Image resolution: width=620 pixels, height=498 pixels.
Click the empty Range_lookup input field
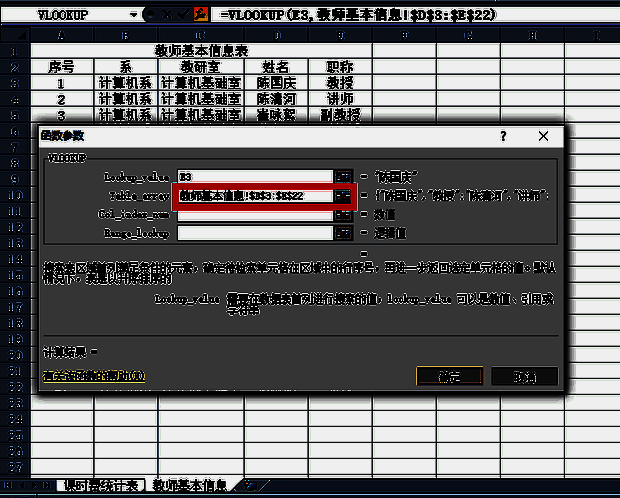(255, 233)
